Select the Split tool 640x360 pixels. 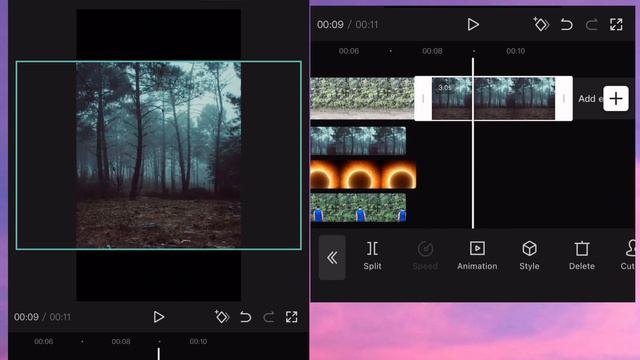pos(372,256)
